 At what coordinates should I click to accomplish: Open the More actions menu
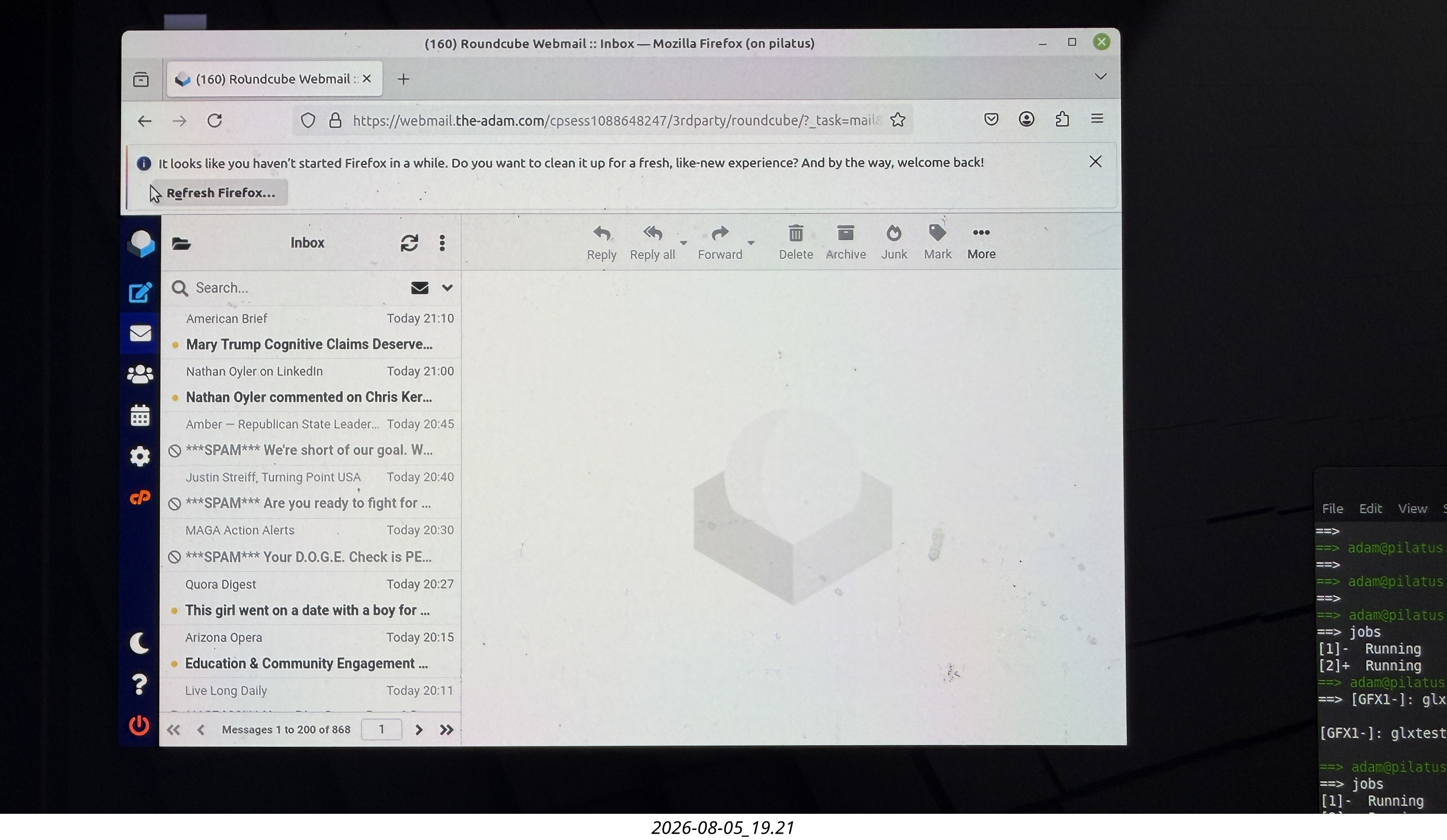pyautogui.click(x=981, y=242)
